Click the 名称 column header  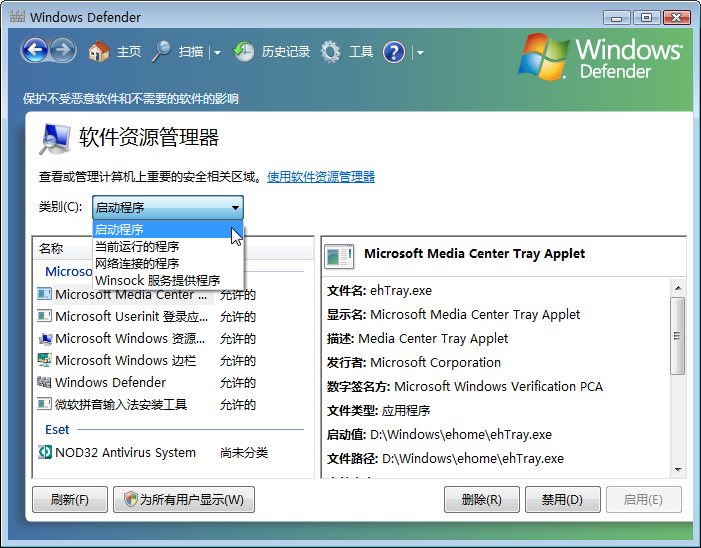coord(51,248)
